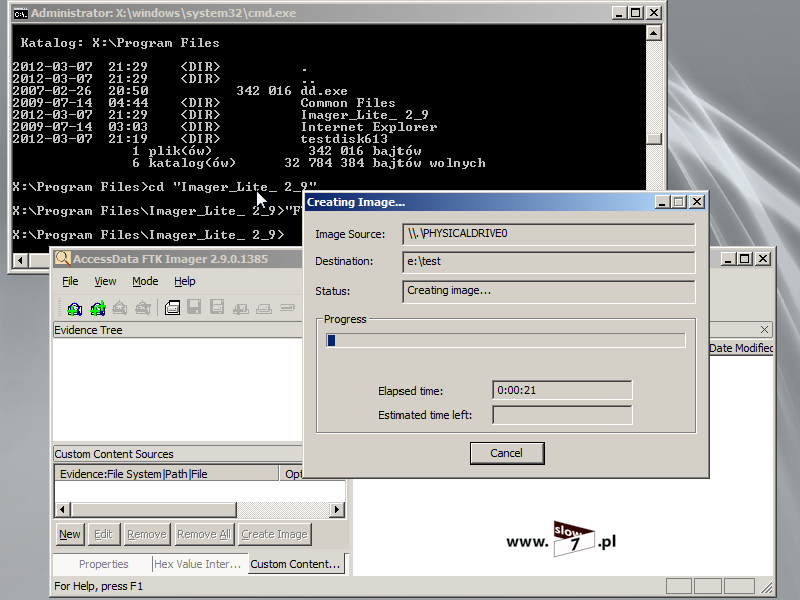The height and width of the screenshot is (600, 800).
Task: Click the Elapsed time field
Action: [x=562, y=390]
